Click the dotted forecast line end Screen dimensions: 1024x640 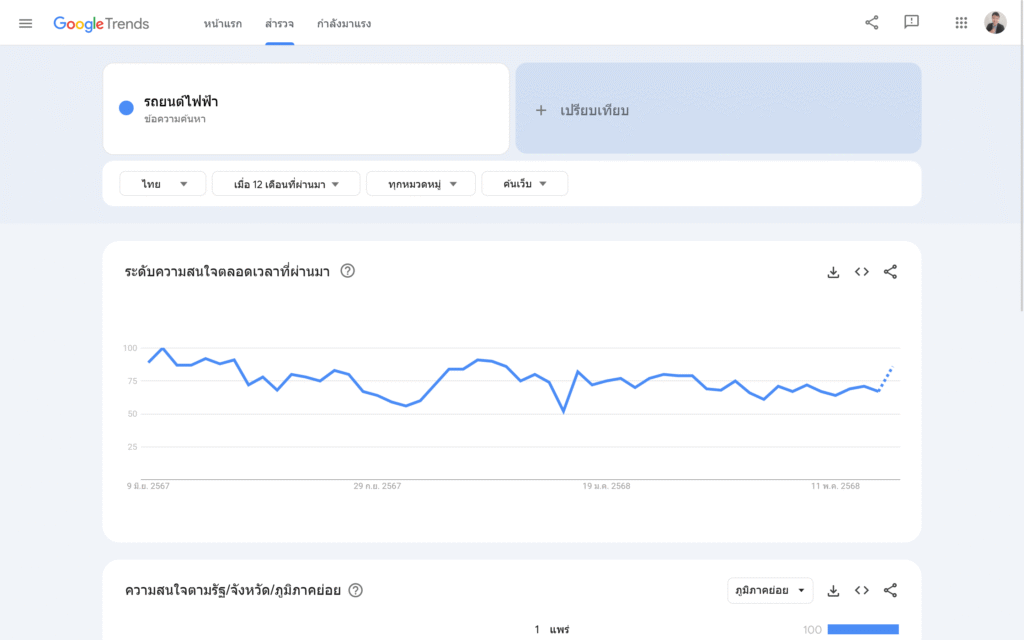coord(891,368)
